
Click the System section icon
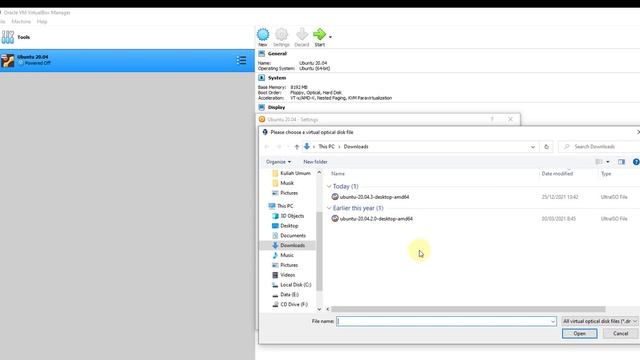262,78
